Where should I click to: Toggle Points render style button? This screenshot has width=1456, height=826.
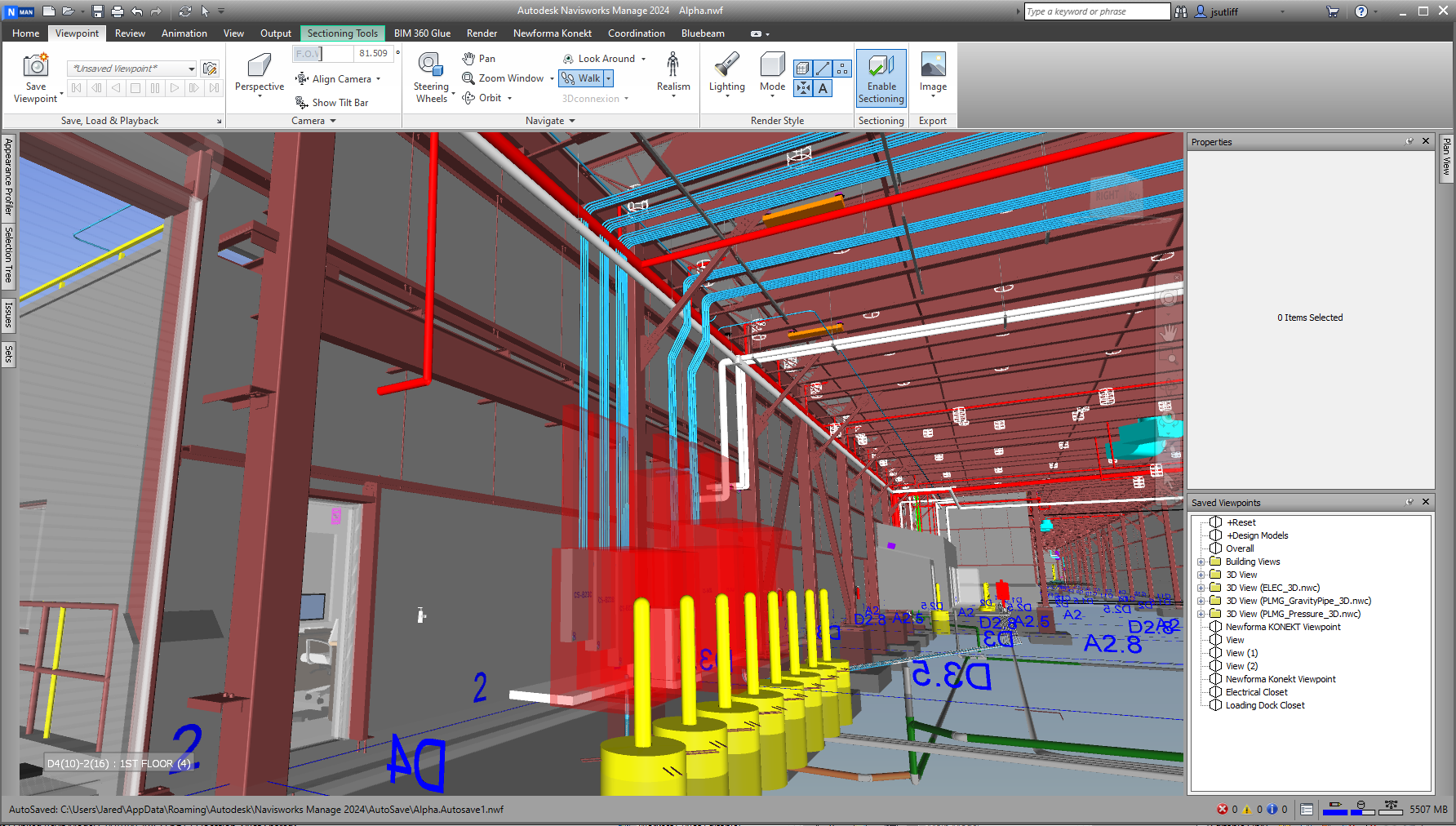[x=842, y=69]
